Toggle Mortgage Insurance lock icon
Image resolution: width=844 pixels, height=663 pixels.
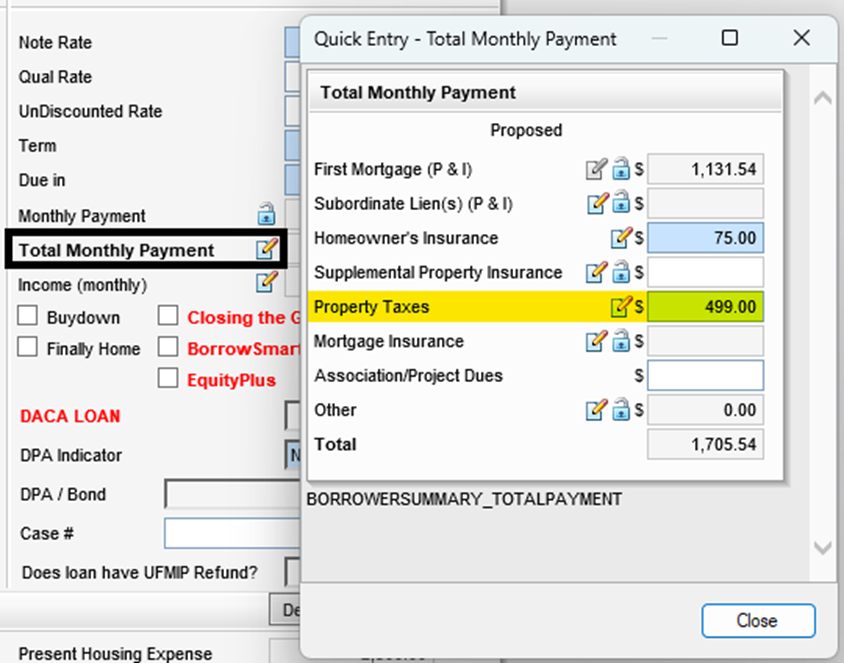[621, 341]
